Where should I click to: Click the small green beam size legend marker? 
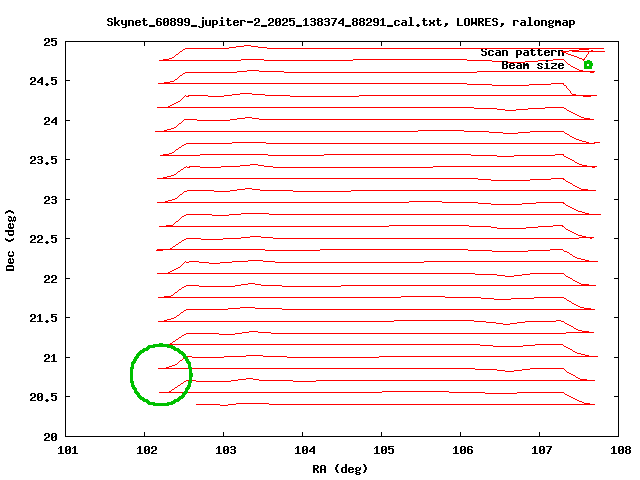pyautogui.click(x=588, y=64)
